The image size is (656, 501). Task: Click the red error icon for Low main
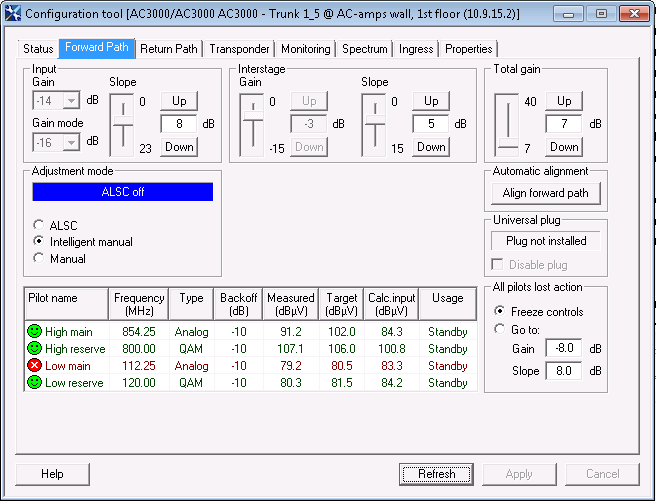pos(34,366)
